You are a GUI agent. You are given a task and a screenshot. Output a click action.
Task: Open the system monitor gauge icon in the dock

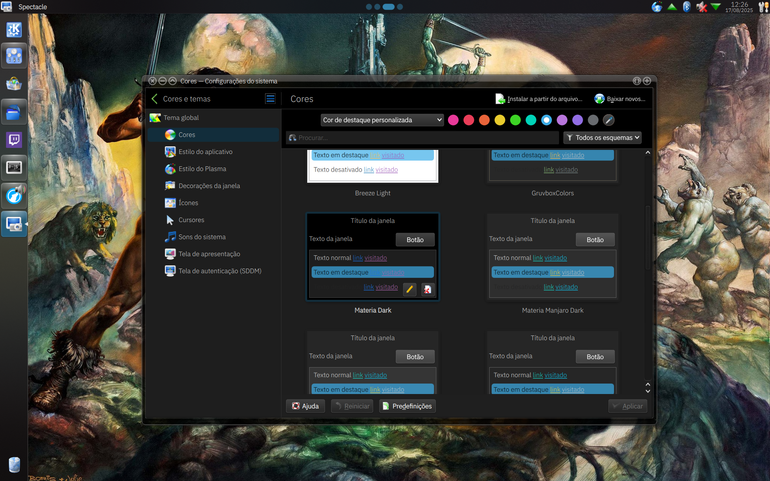click(x=14, y=56)
